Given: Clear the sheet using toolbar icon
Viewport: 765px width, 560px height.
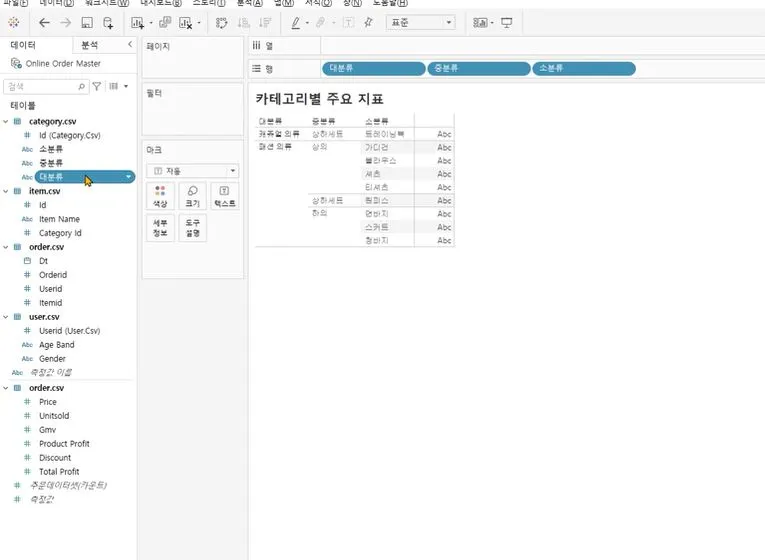Looking at the screenshot, I should pos(186,22).
